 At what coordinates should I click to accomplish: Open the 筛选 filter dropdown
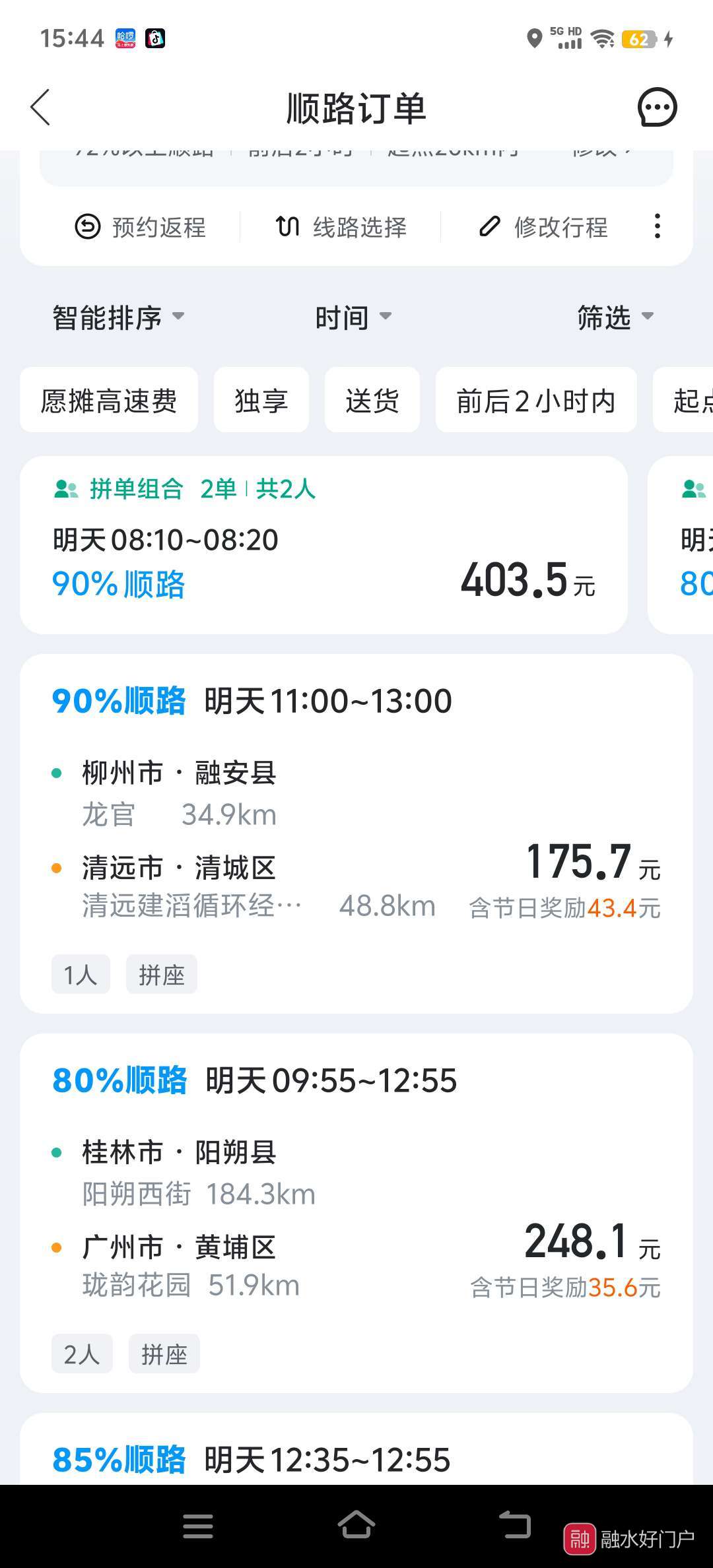click(615, 317)
